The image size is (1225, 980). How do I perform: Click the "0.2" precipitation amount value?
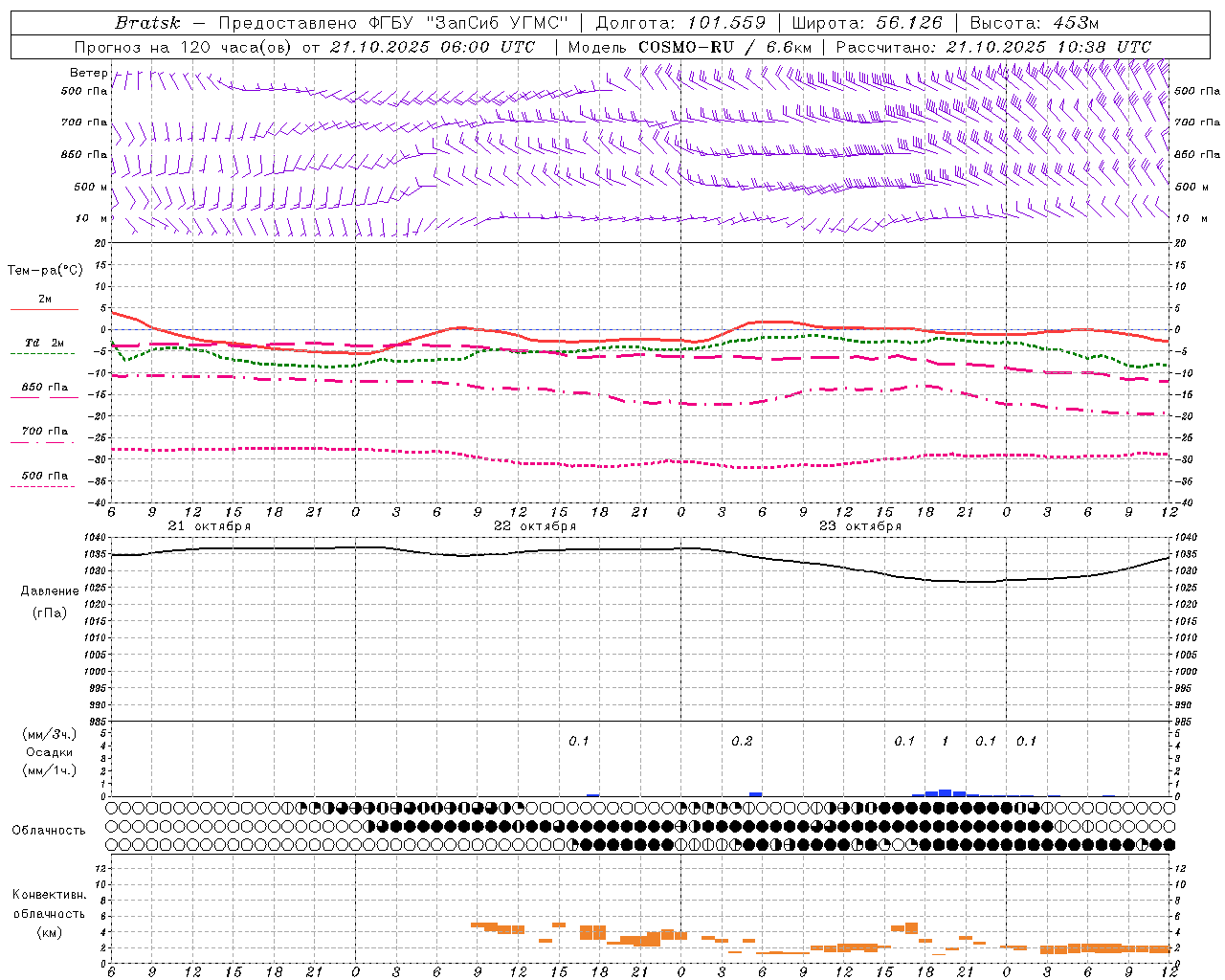[742, 742]
